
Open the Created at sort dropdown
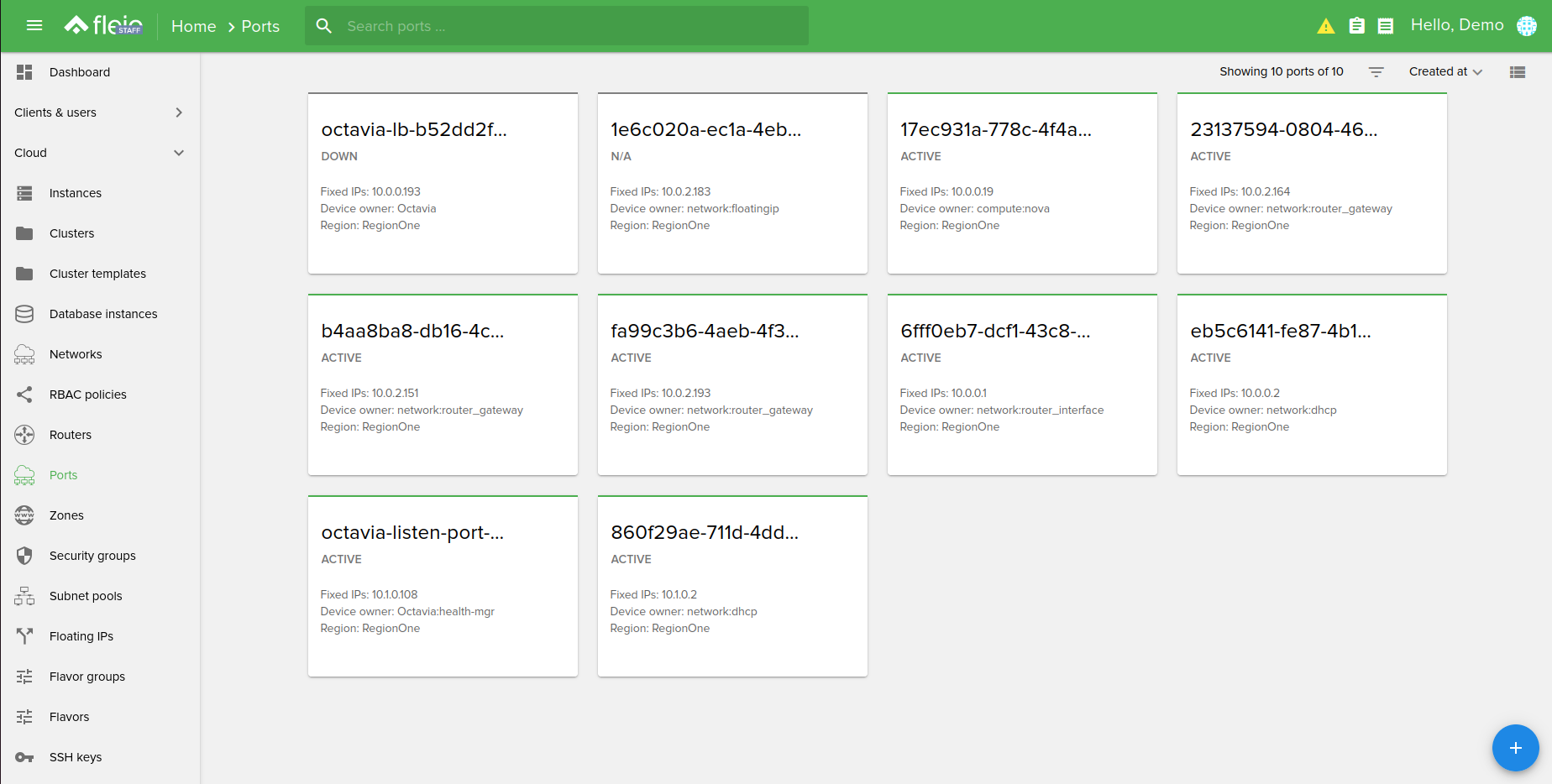pyautogui.click(x=1444, y=72)
